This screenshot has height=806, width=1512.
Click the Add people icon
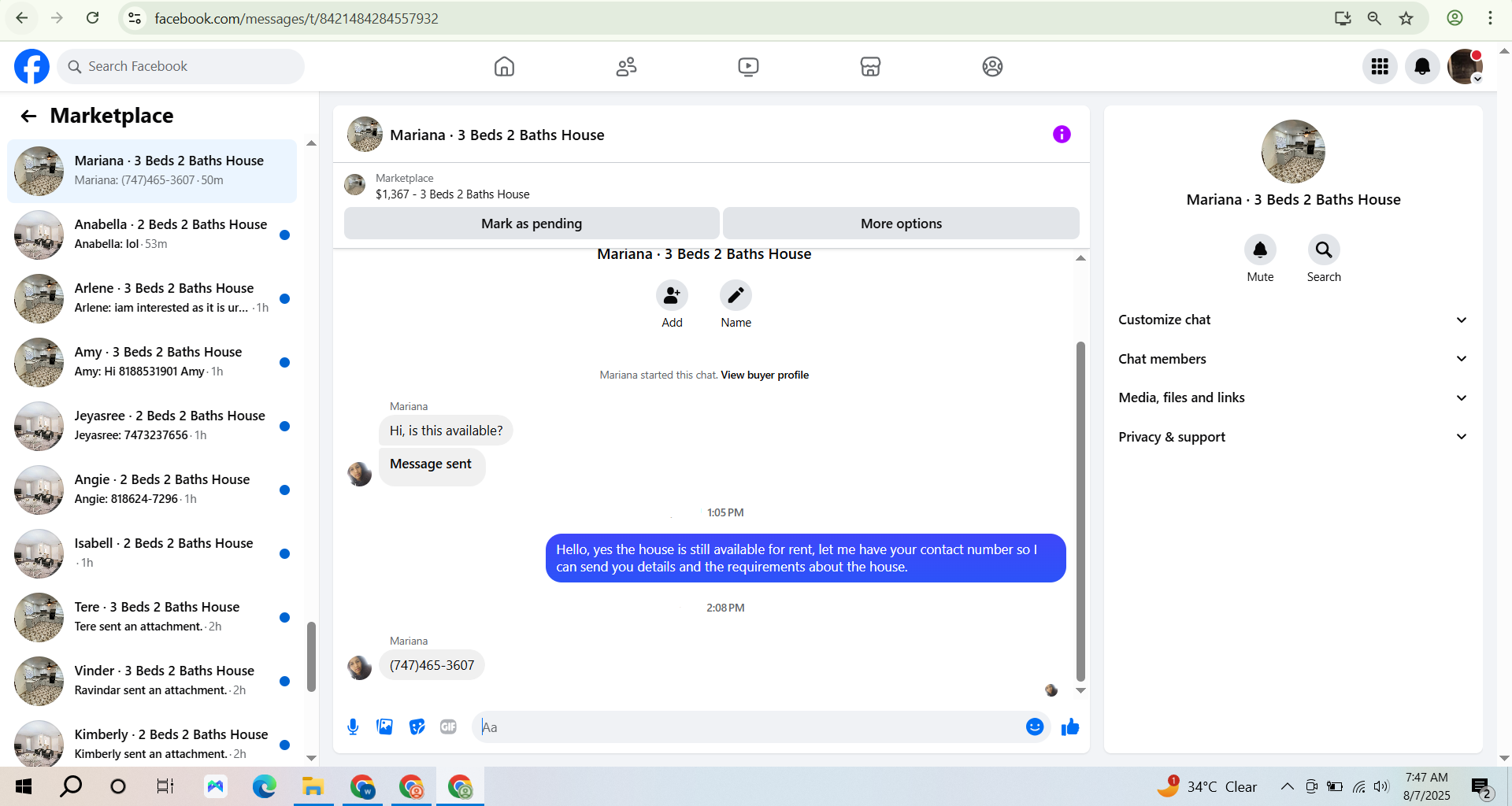tap(672, 295)
